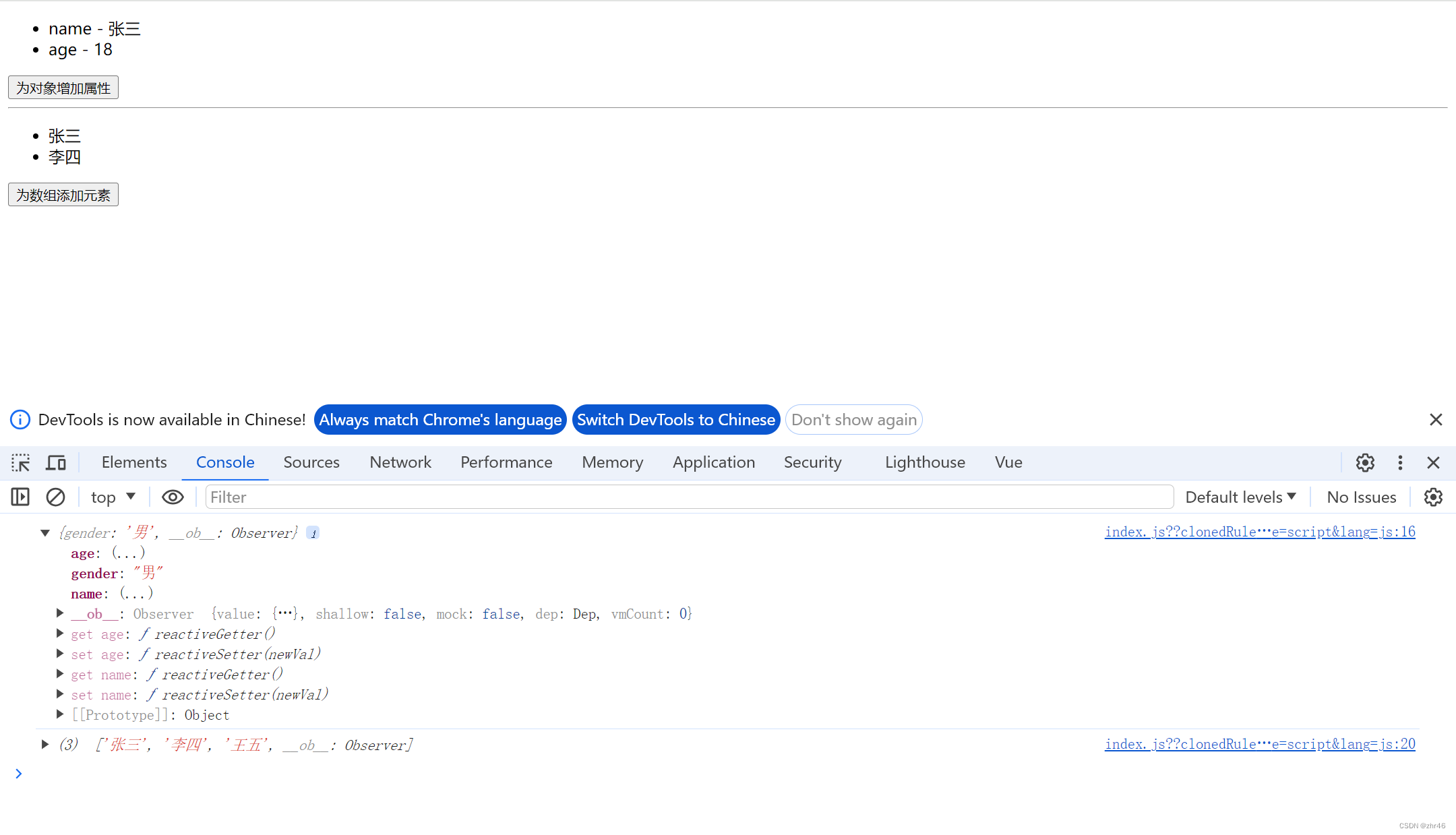This screenshot has height=835, width=1456.
Task: Expand the logged array of three names
Action: 45,745
